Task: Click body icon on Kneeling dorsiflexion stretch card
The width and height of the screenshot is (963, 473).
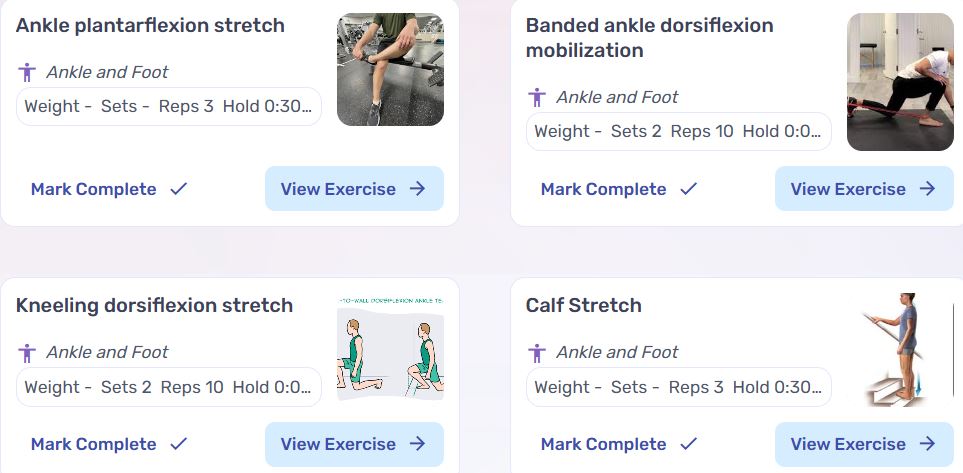Action: (x=27, y=352)
